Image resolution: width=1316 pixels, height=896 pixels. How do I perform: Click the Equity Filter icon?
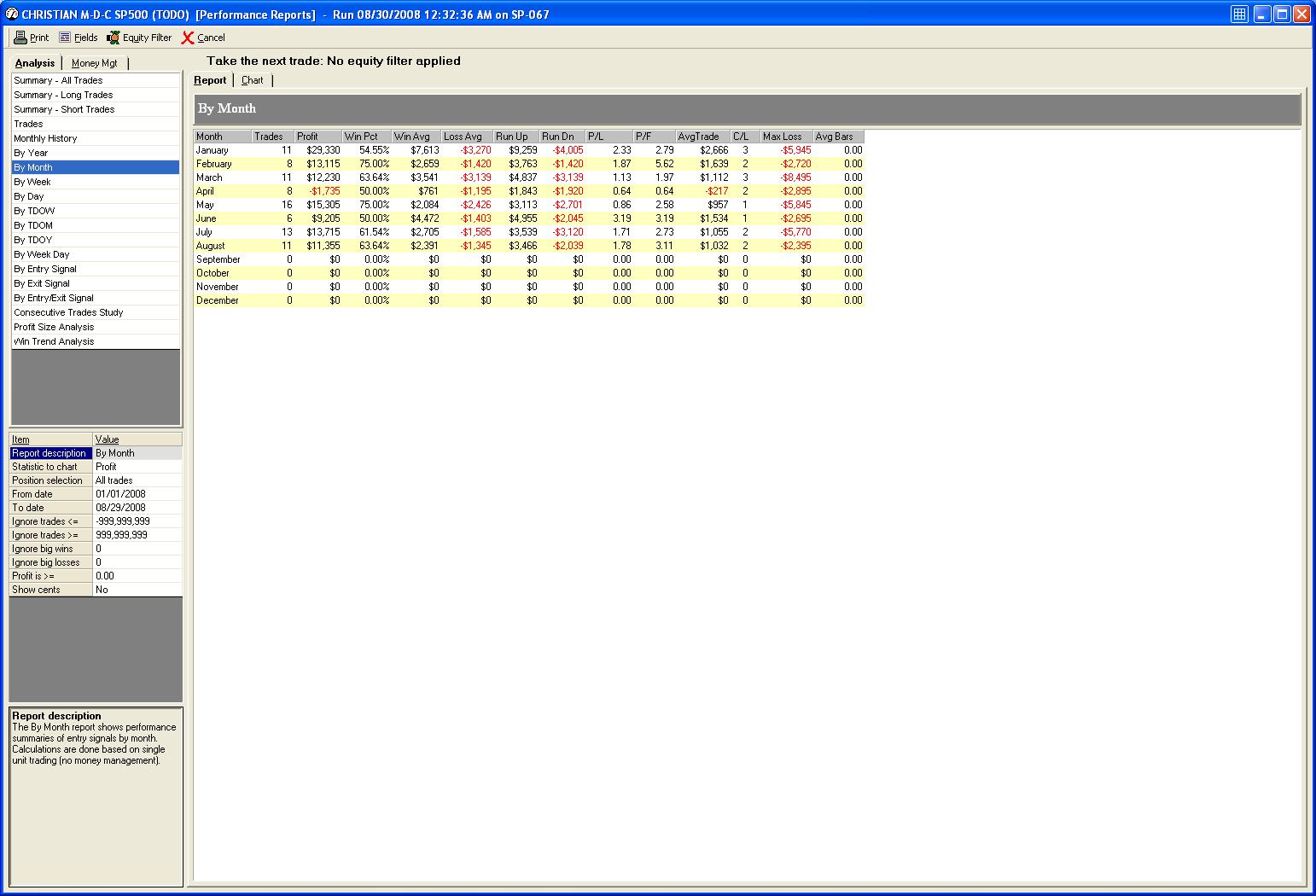click(113, 38)
